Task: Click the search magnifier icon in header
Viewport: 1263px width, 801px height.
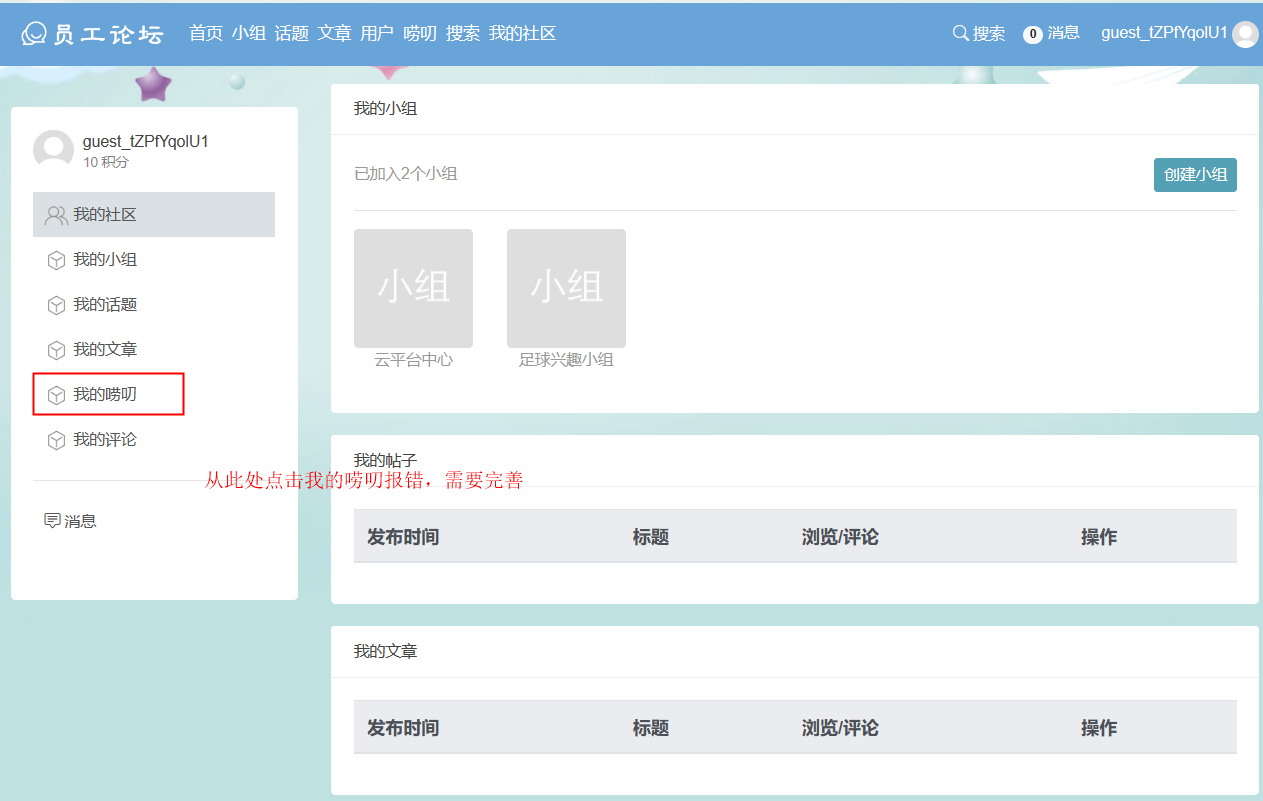Action: click(x=960, y=33)
